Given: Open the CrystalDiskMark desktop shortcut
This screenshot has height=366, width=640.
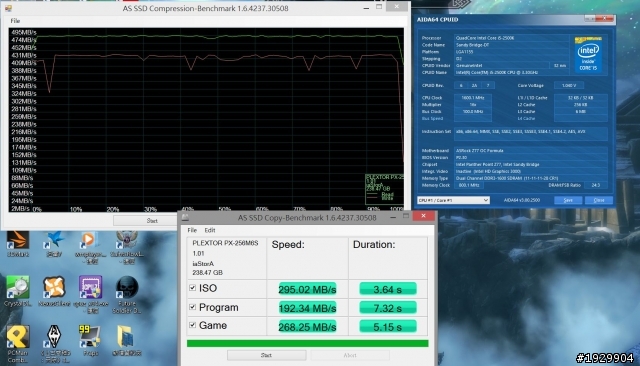Looking at the screenshot, I should tap(18, 291).
